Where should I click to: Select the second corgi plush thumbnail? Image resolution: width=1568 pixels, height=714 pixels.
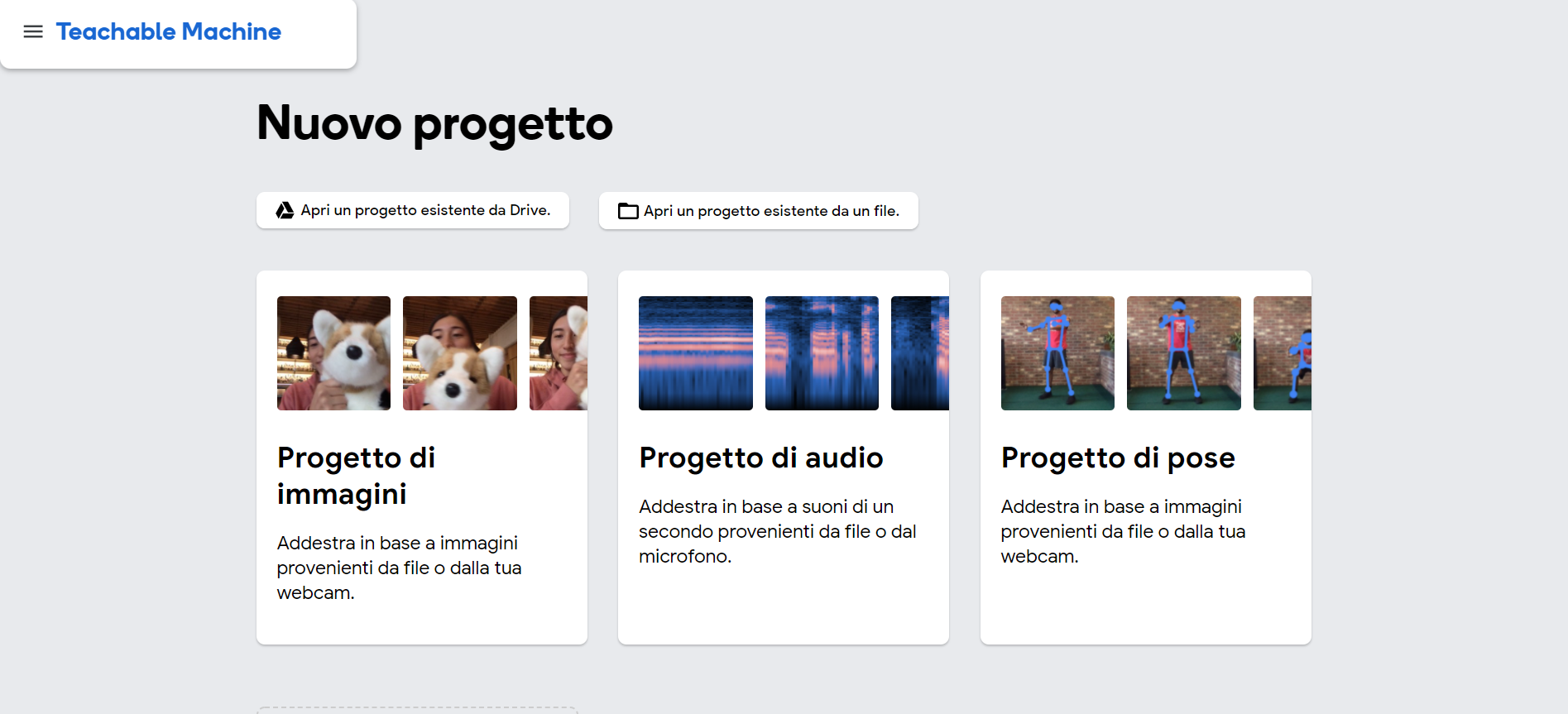(460, 353)
